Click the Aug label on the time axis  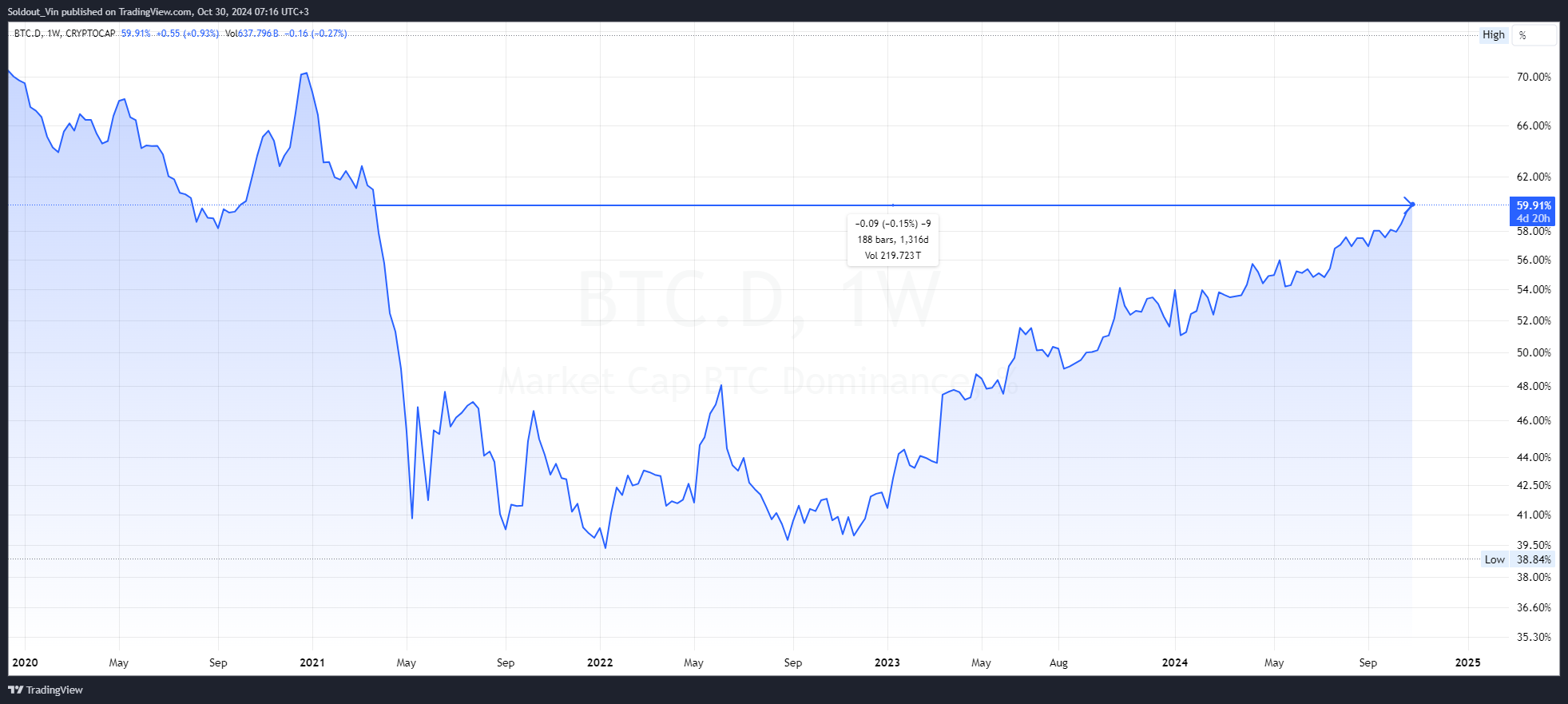(x=1058, y=662)
